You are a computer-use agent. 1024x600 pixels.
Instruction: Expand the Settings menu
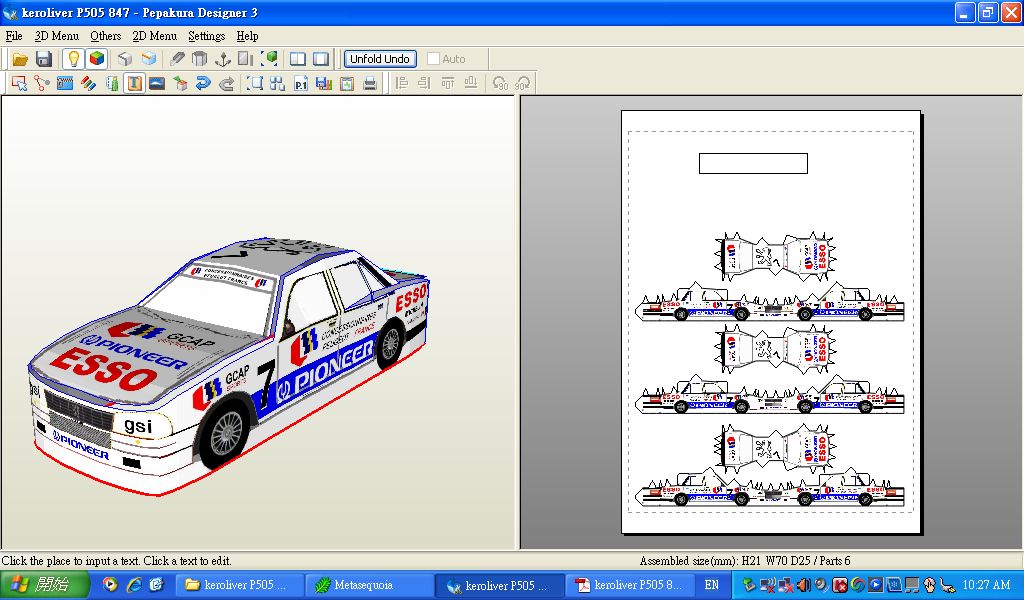pyautogui.click(x=206, y=36)
